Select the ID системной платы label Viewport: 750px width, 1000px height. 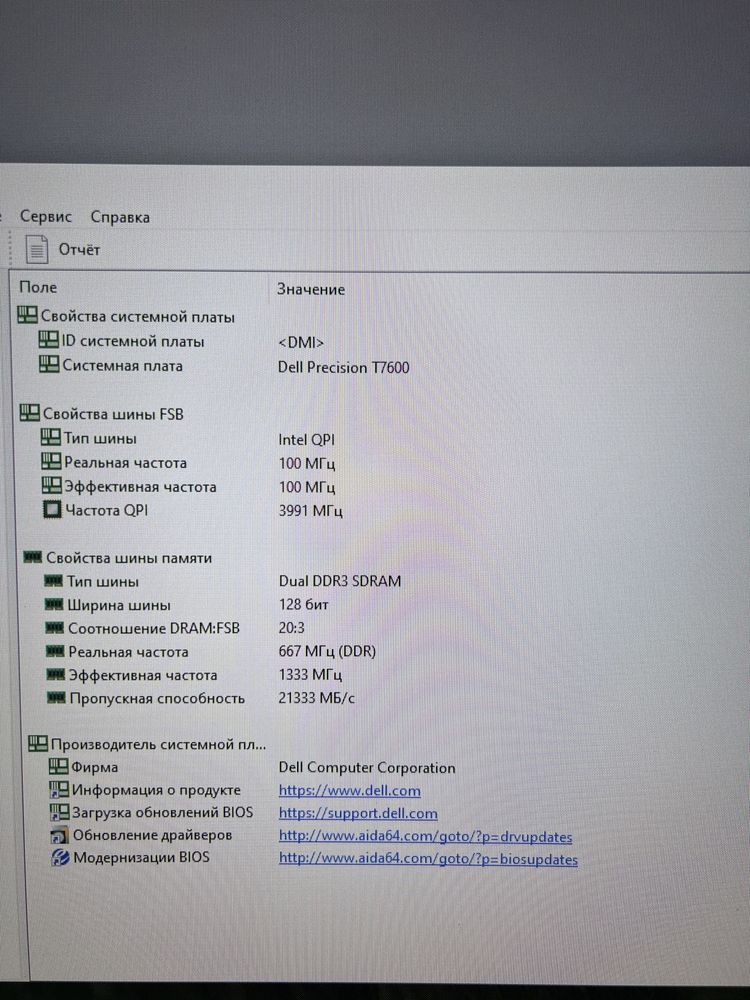(133, 341)
